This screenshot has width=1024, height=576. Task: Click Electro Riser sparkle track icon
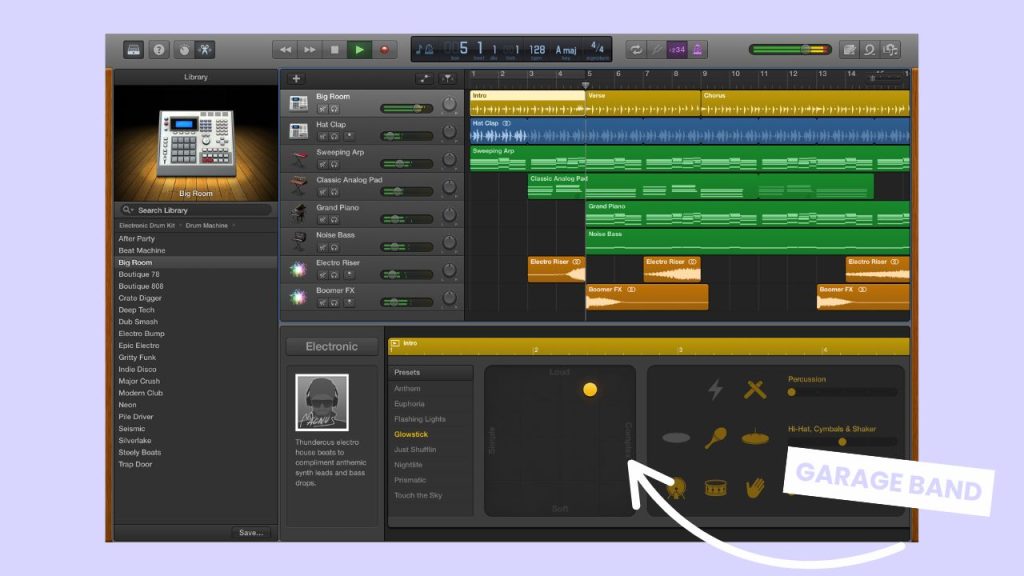[x=298, y=269]
